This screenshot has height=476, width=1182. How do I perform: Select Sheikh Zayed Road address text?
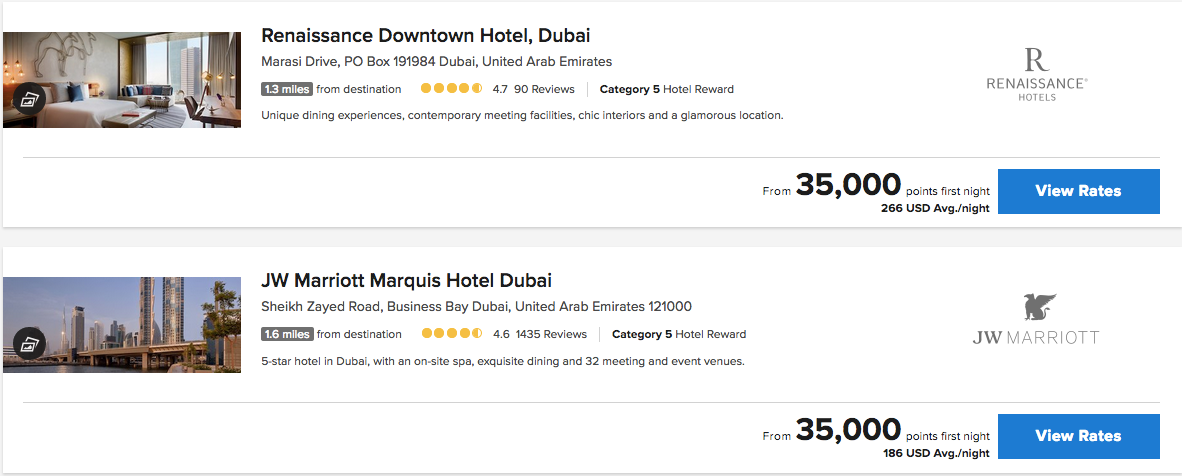(476, 307)
